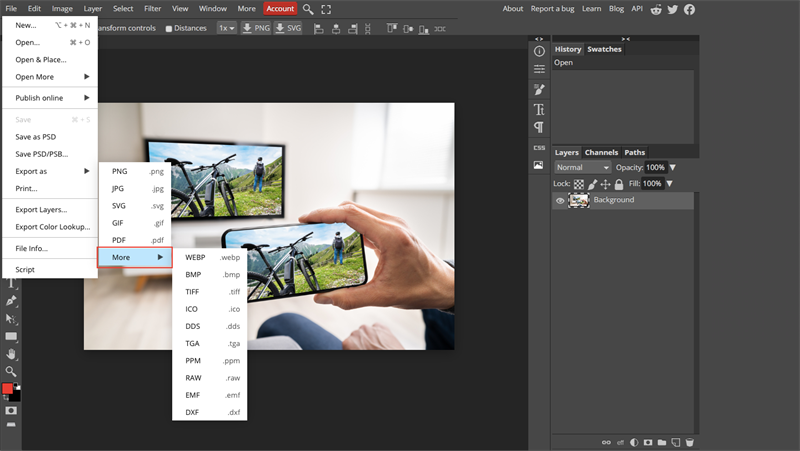Switch to the Swatches tab
The height and width of the screenshot is (451, 800).
coord(604,49)
